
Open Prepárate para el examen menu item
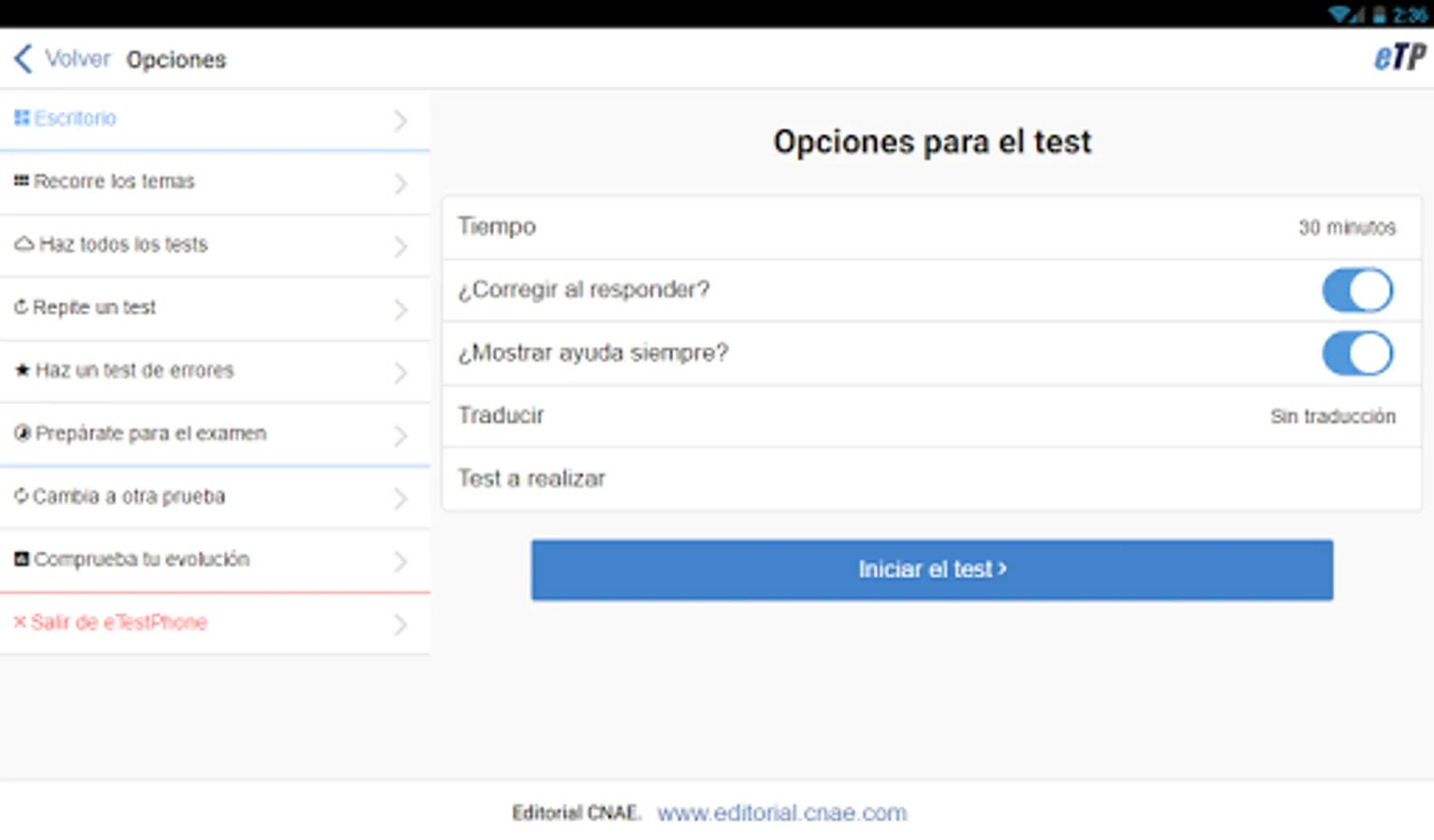pyautogui.click(x=151, y=434)
